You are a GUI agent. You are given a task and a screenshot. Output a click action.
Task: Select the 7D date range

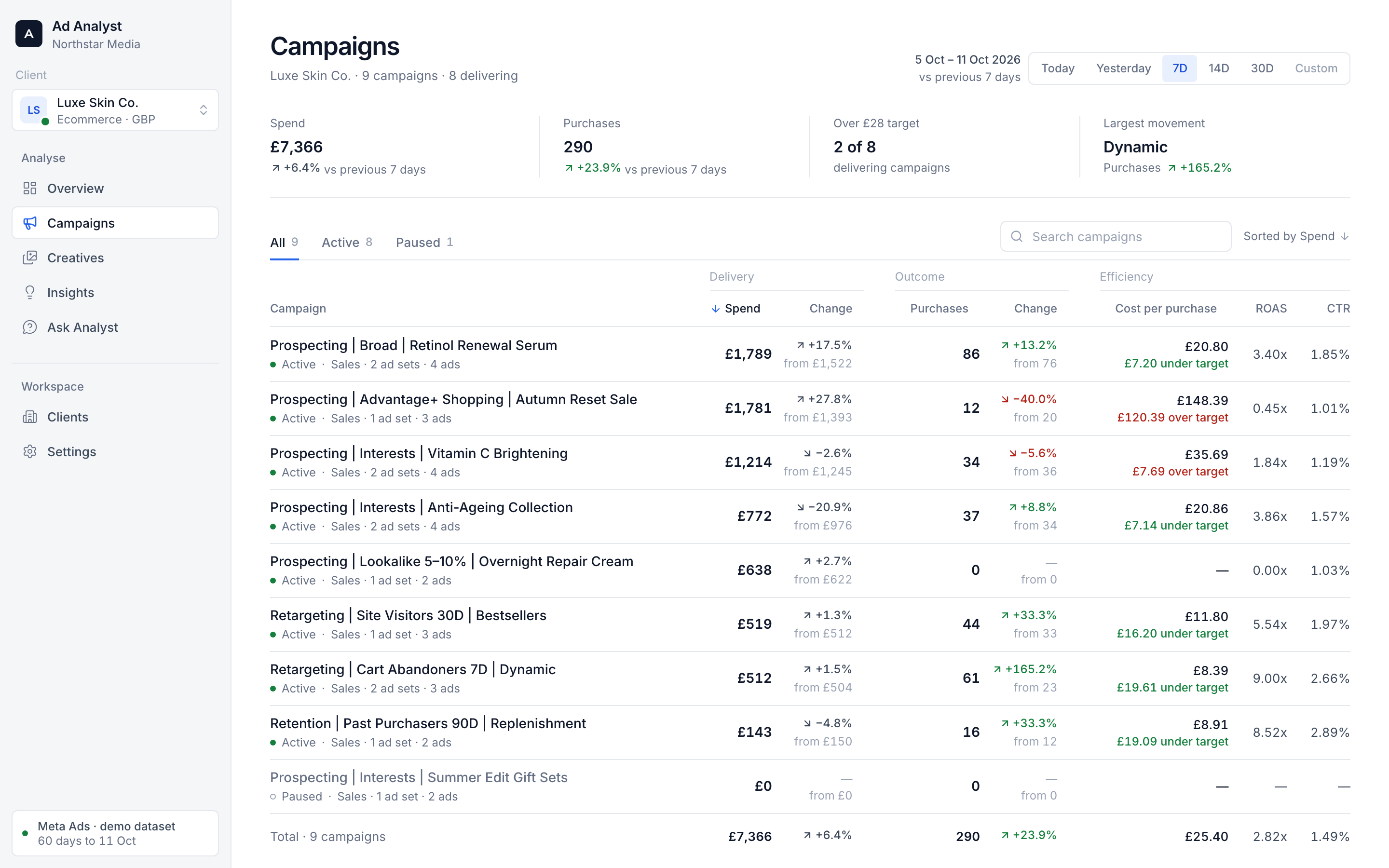(1180, 68)
